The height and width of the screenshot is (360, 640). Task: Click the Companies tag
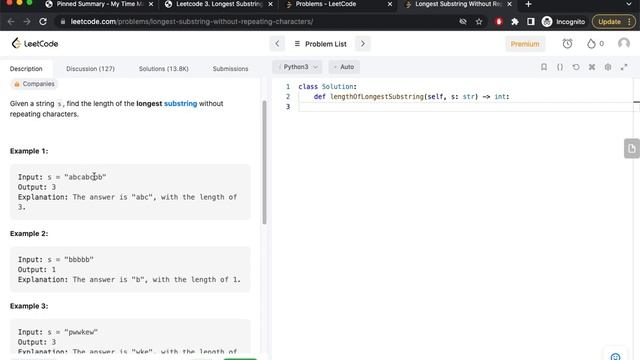(34, 84)
